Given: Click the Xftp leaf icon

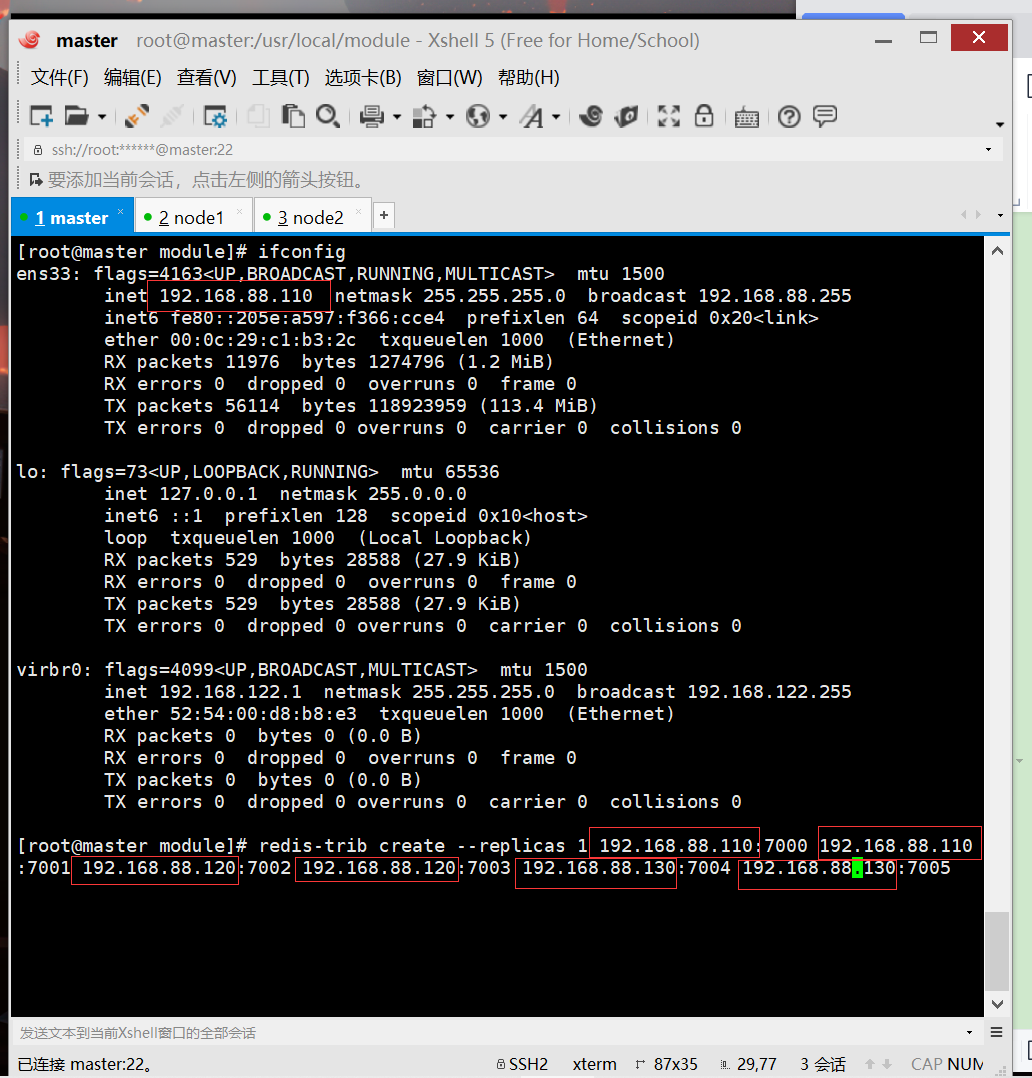Looking at the screenshot, I should tap(626, 116).
